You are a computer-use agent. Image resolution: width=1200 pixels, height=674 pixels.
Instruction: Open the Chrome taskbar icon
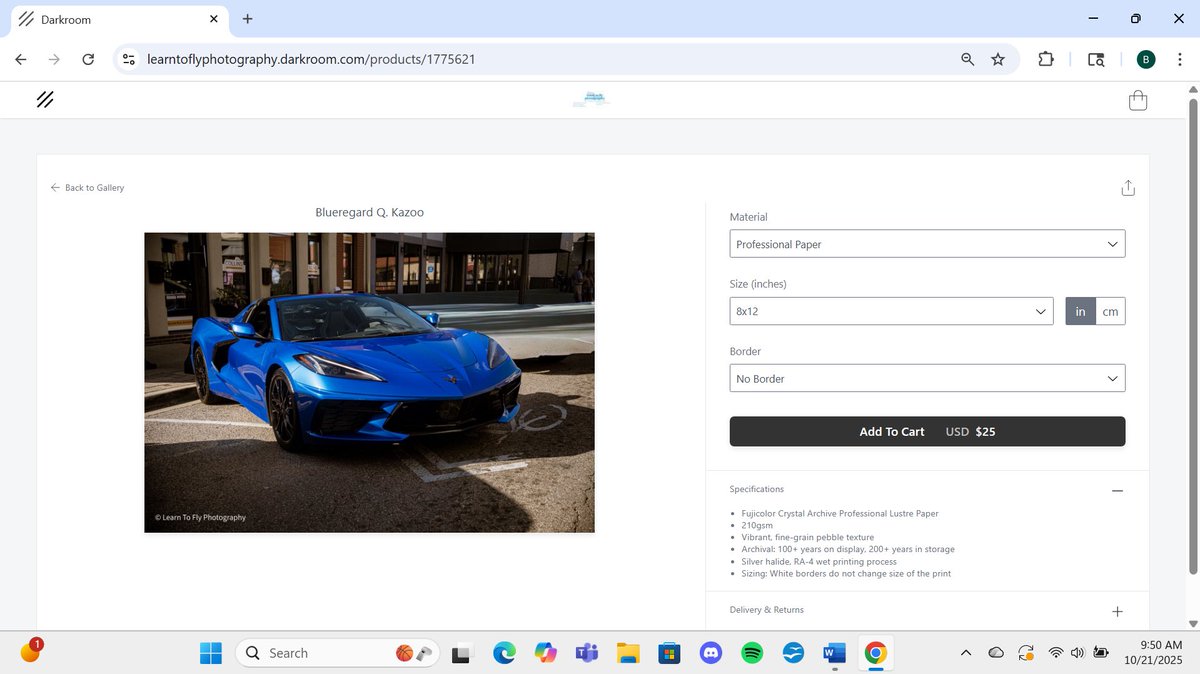coord(875,653)
